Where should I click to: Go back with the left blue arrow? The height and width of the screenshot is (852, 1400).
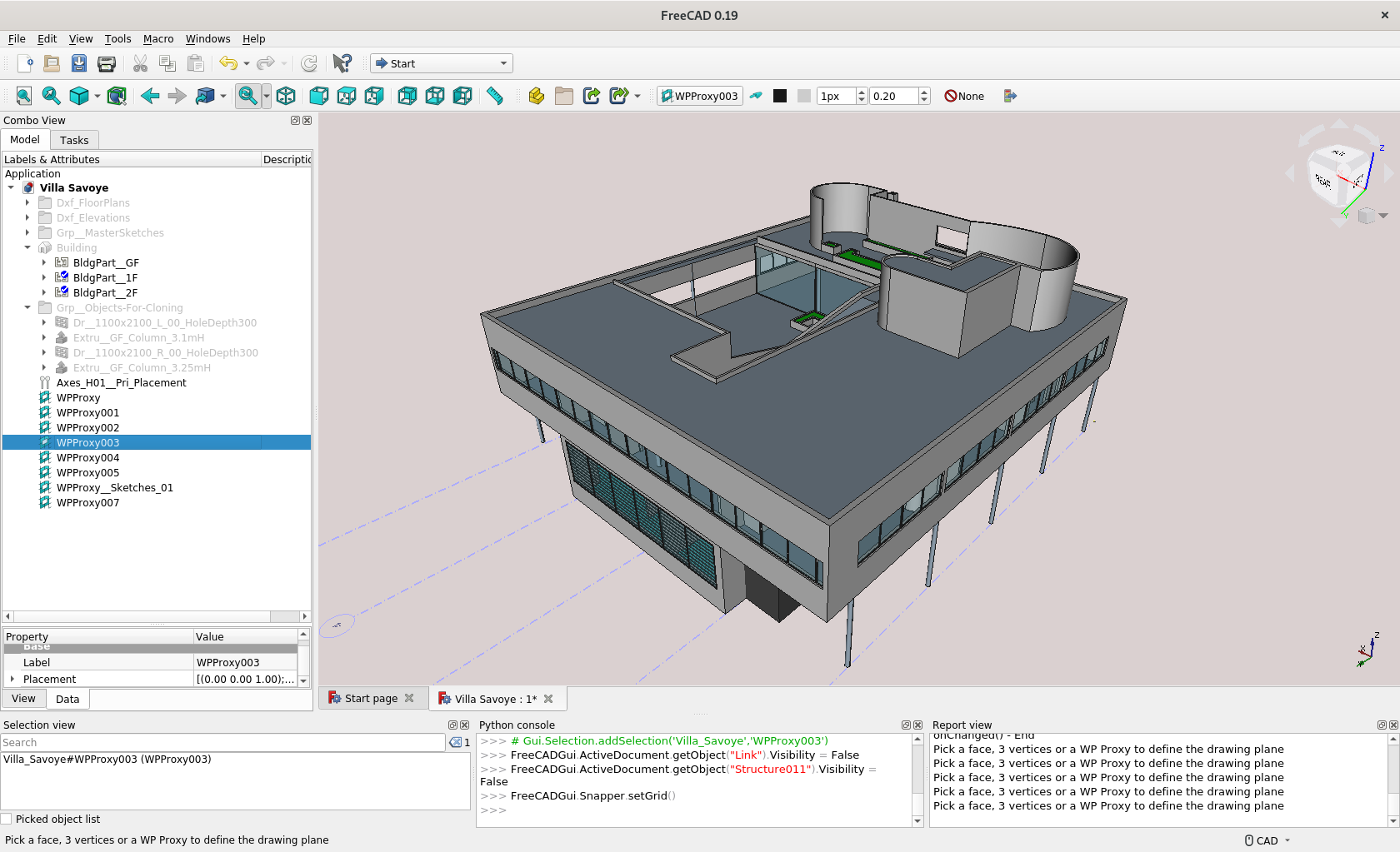click(x=150, y=96)
